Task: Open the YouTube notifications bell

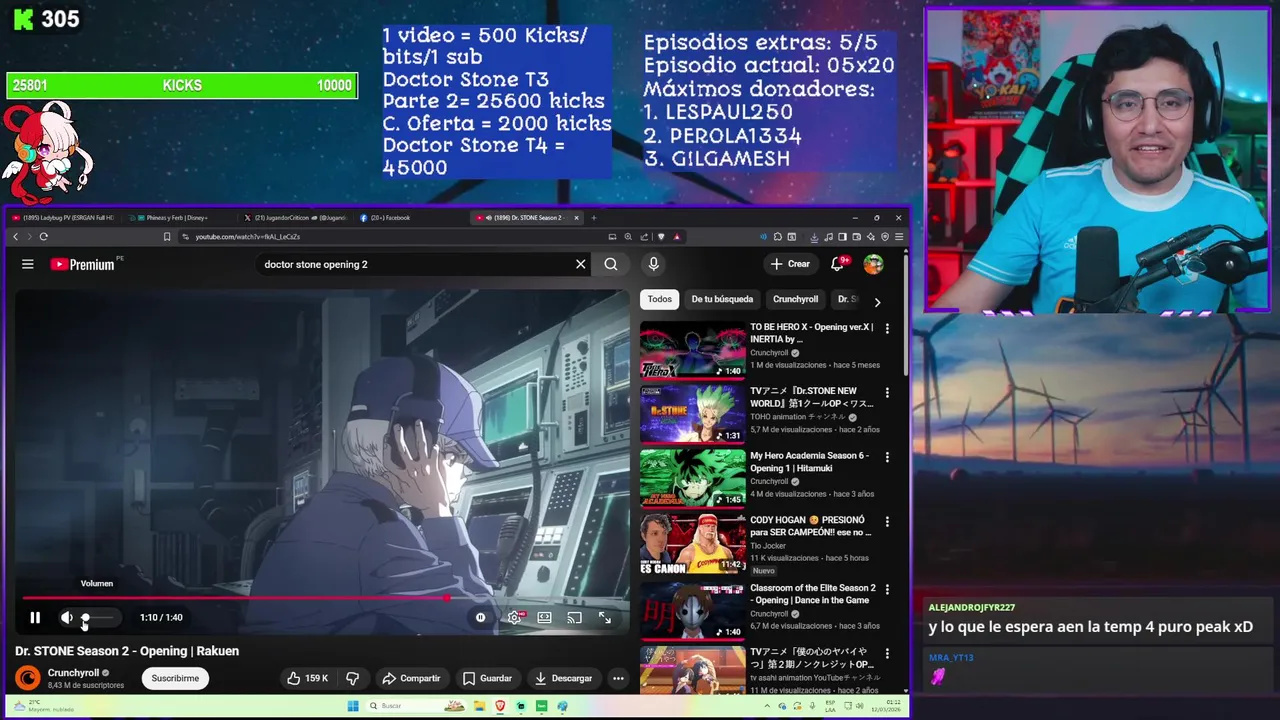Action: [838, 264]
